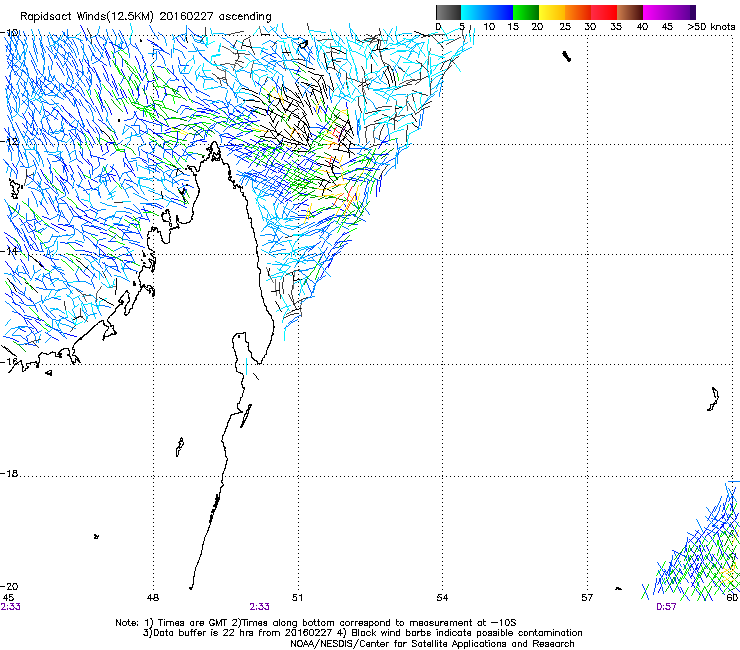
Task: Click the dark purple 45-50 knots legend color
Action: [682, 12]
